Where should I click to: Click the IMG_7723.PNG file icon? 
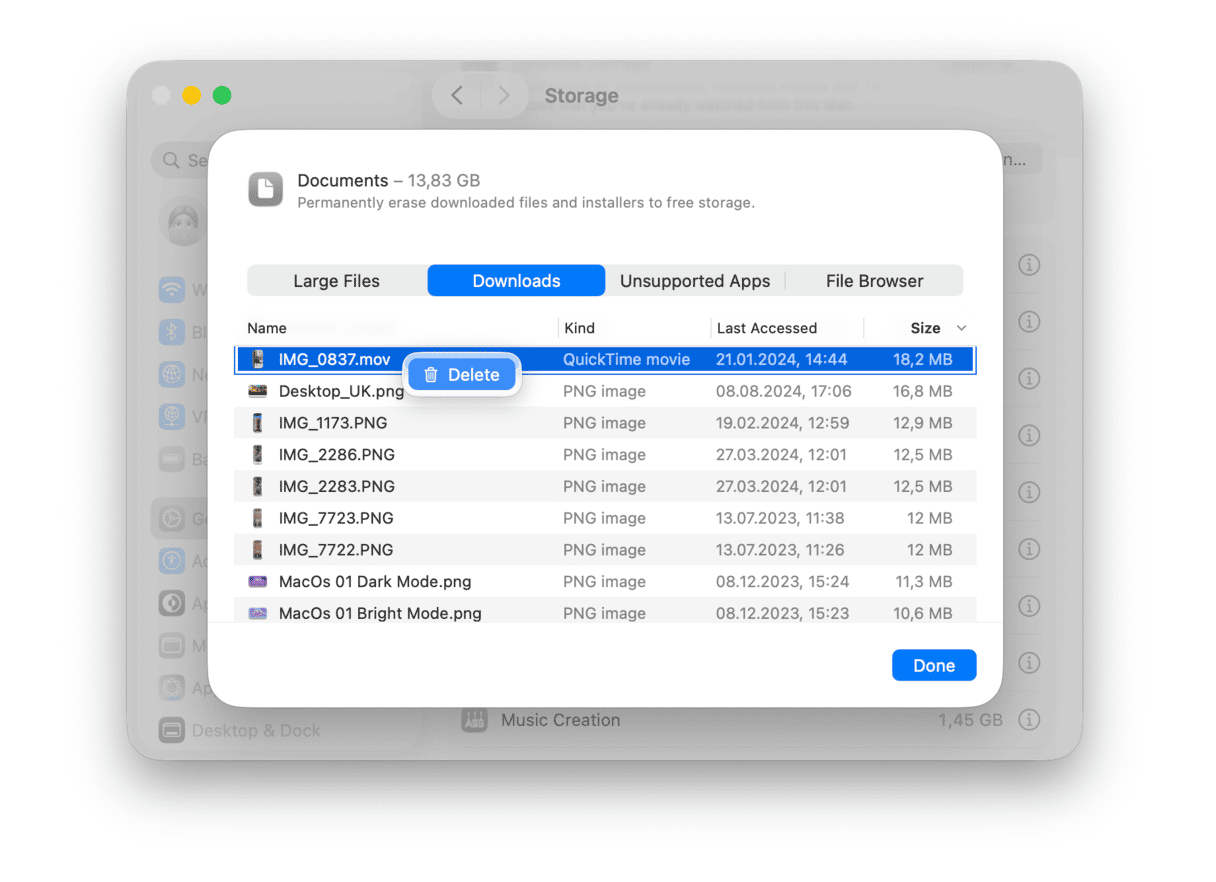pos(258,518)
